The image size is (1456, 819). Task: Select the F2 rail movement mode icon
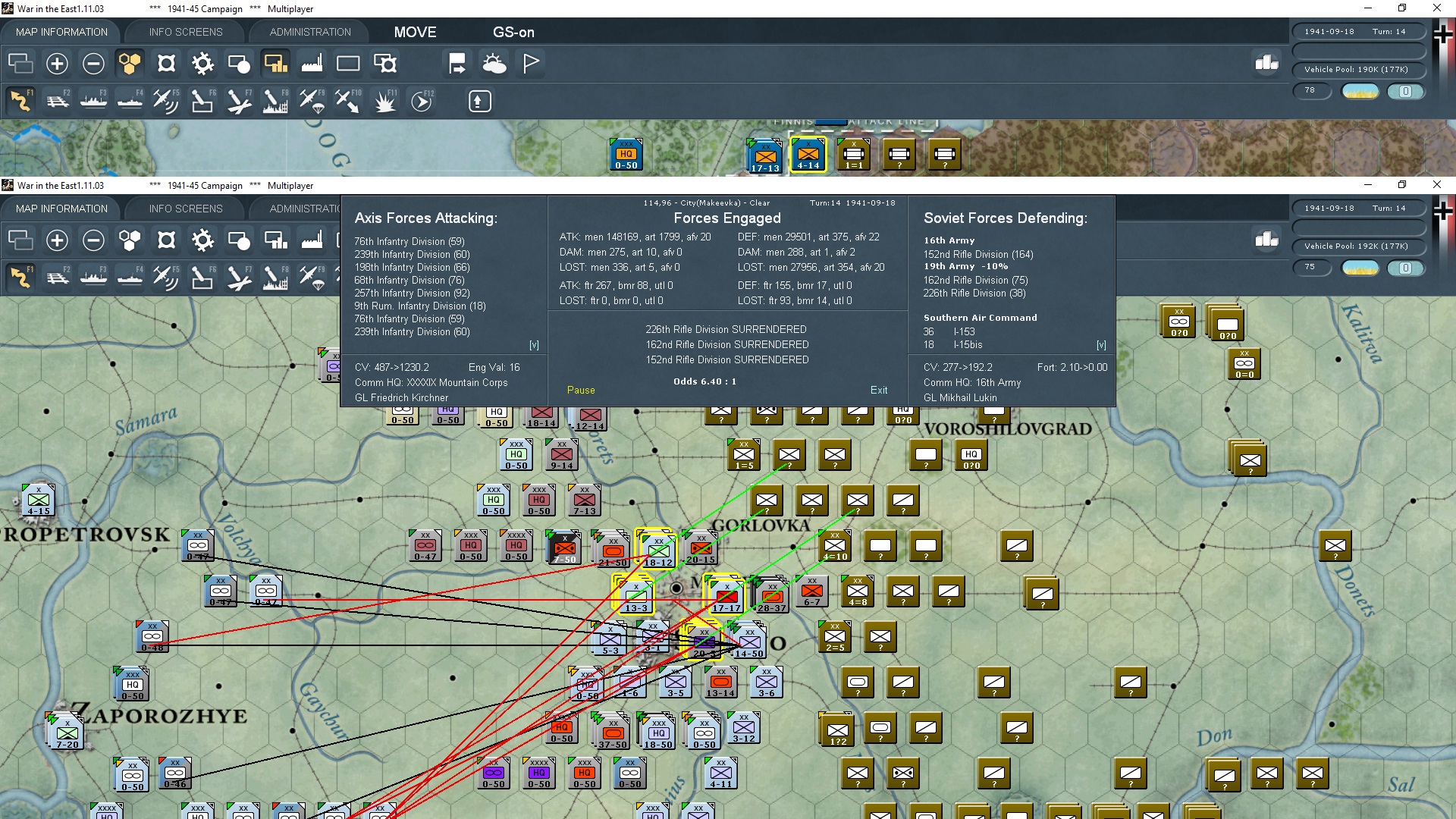click(x=57, y=101)
